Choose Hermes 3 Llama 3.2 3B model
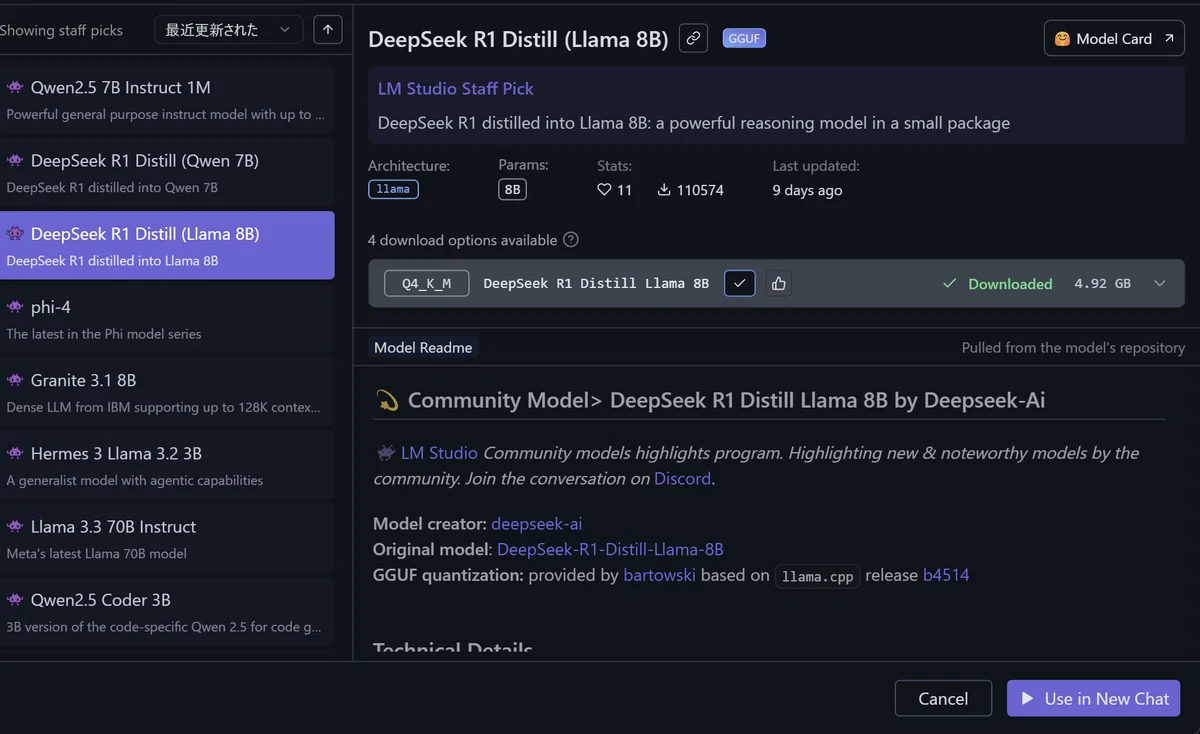Image resolution: width=1200 pixels, height=734 pixels. point(167,466)
